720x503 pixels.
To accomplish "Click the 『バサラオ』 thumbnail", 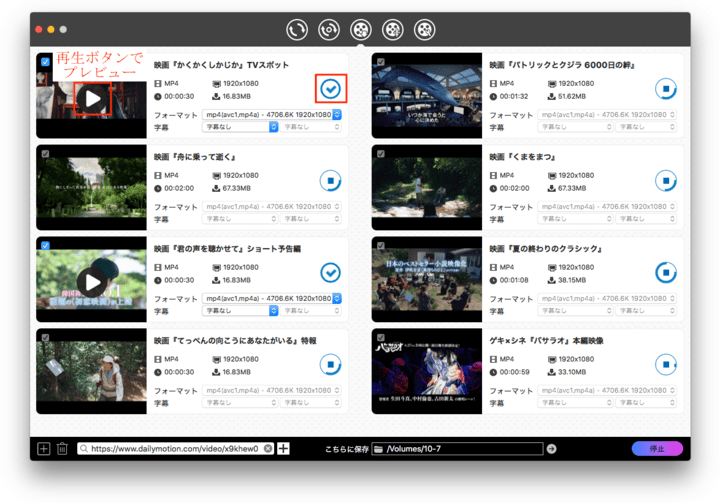I will [x=427, y=371].
